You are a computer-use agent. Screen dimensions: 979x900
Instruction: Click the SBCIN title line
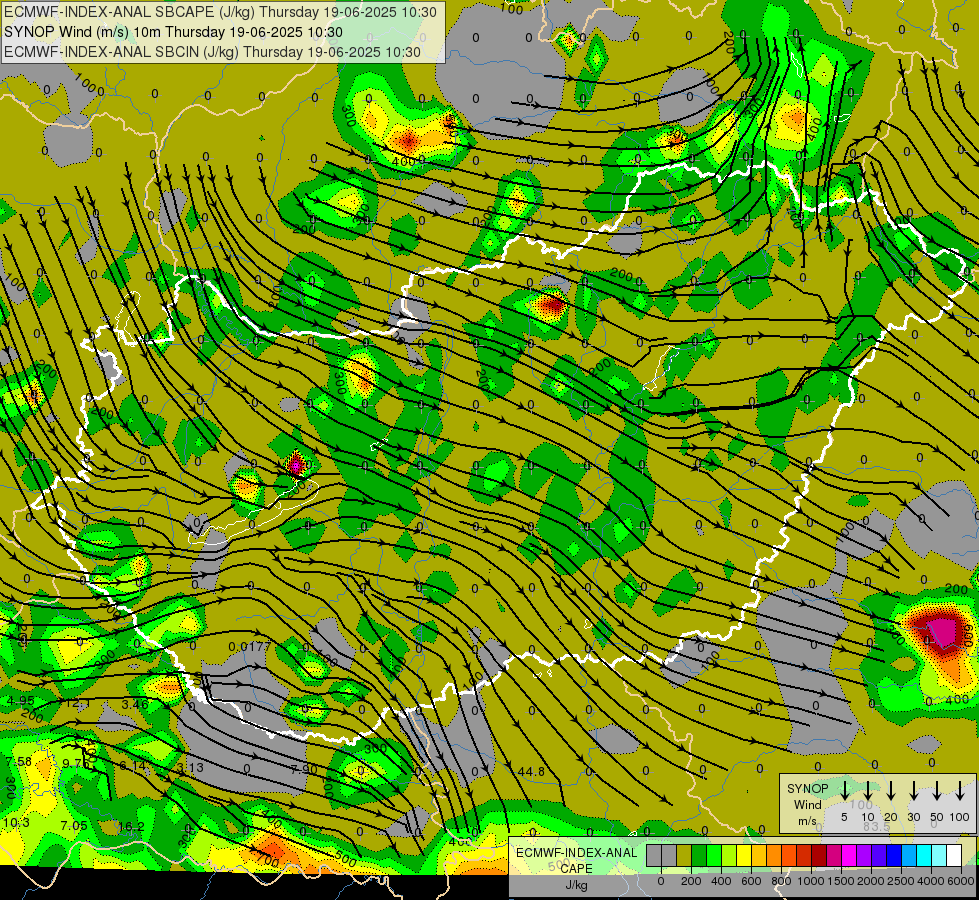point(212,52)
